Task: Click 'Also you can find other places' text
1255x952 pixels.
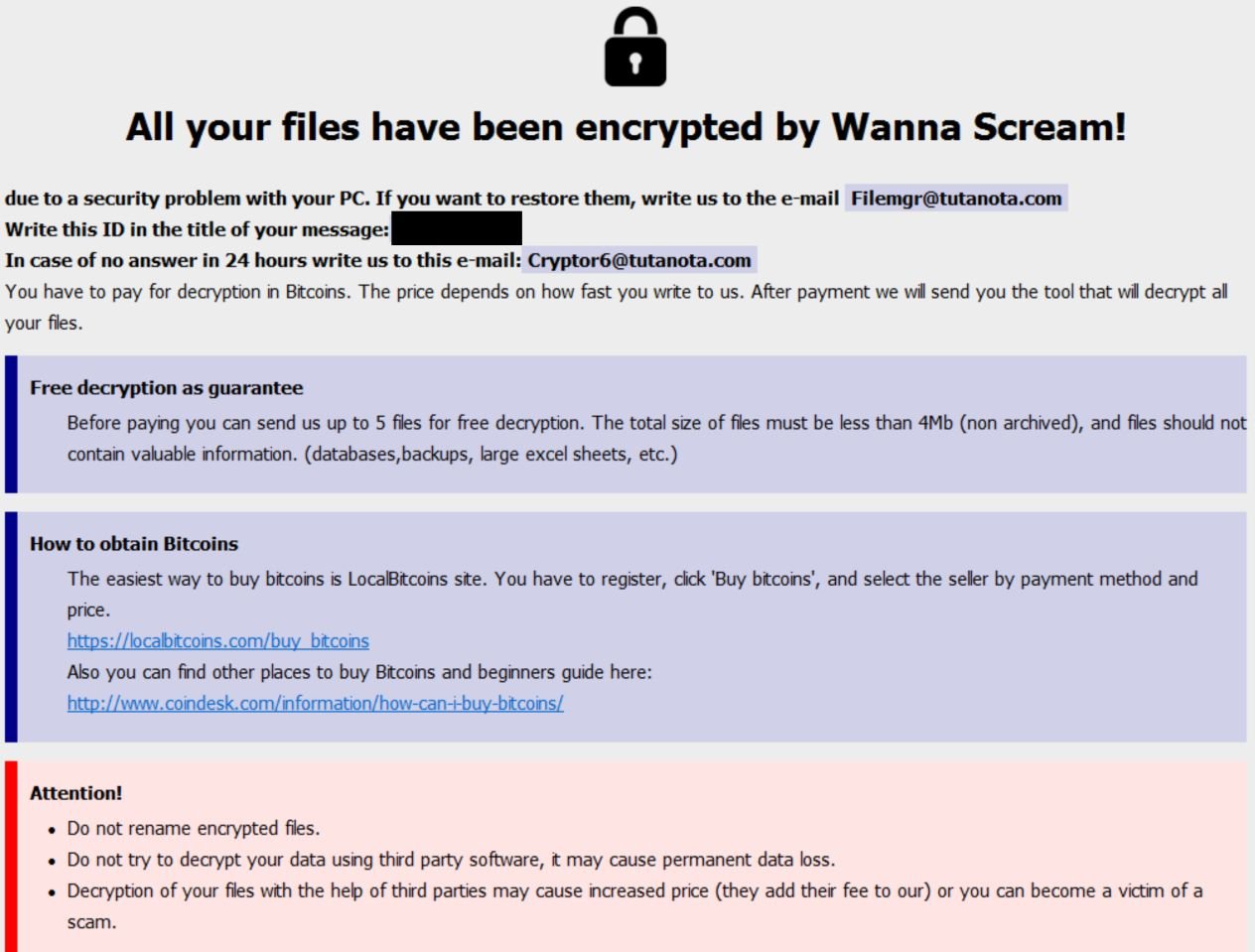Action: [359, 672]
